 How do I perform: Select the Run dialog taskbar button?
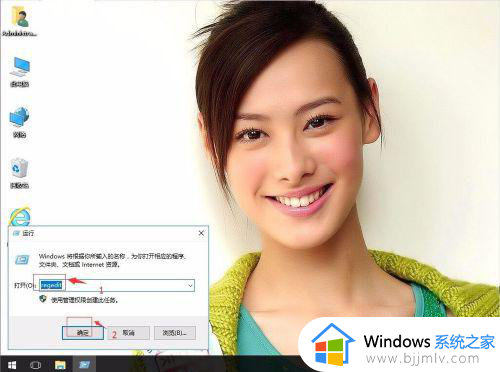[84, 365]
